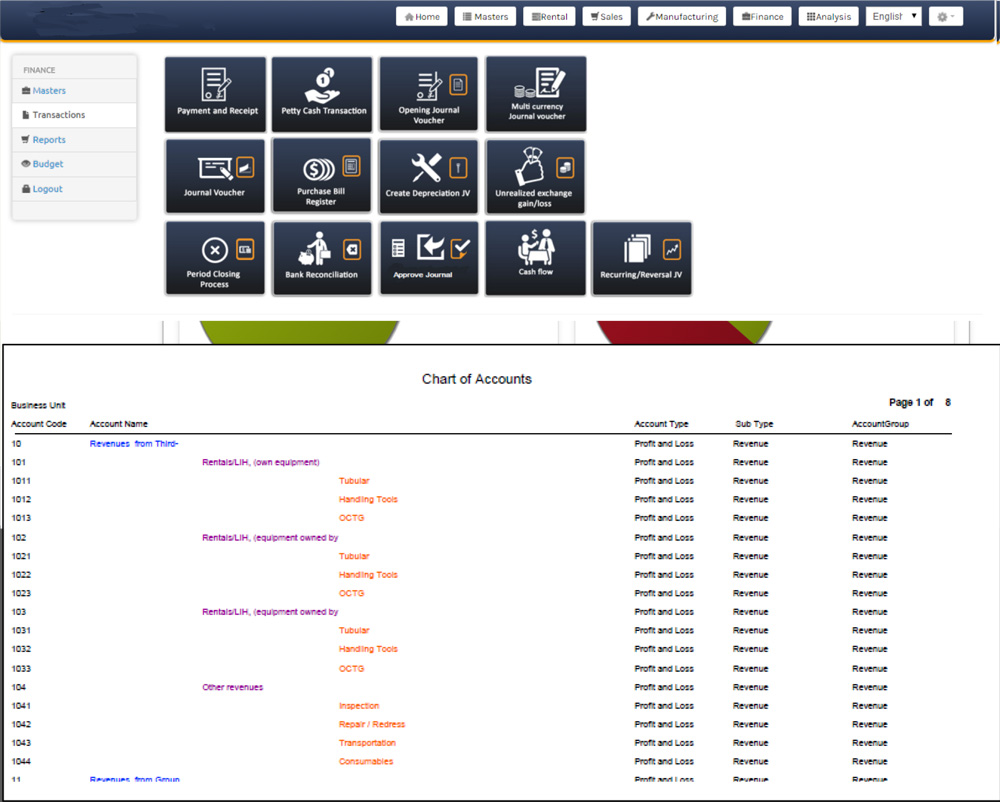Viewport: 1000px width, 802px height.
Task: Open the Cash flow tile
Action: pos(536,258)
